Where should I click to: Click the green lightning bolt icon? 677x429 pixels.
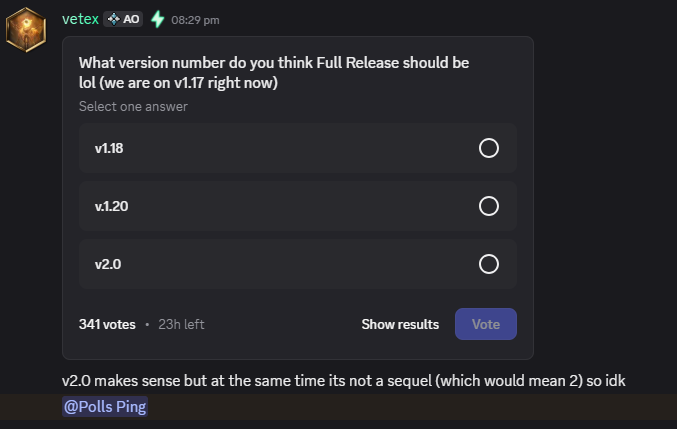[157, 19]
